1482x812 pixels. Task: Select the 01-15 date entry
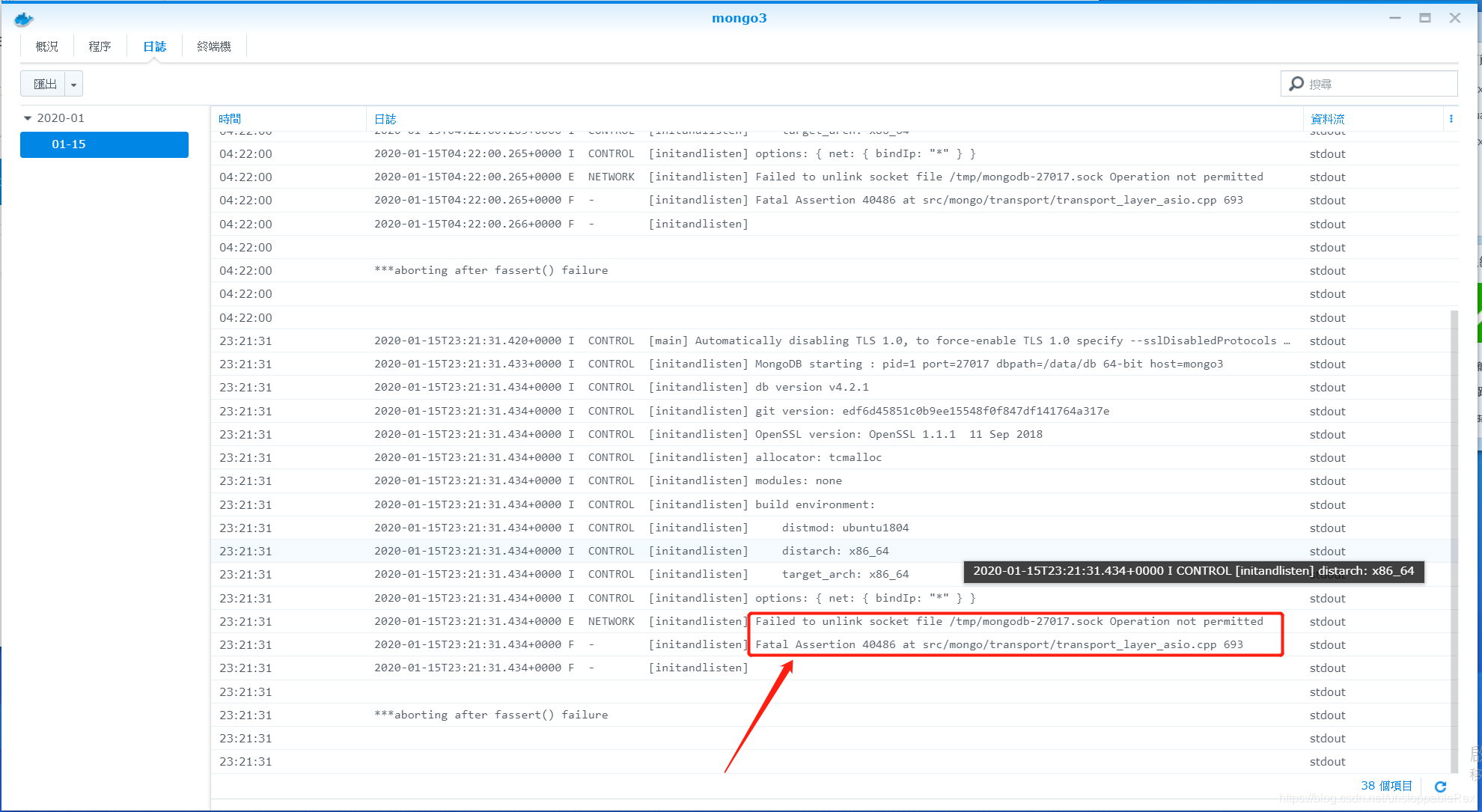[104, 144]
